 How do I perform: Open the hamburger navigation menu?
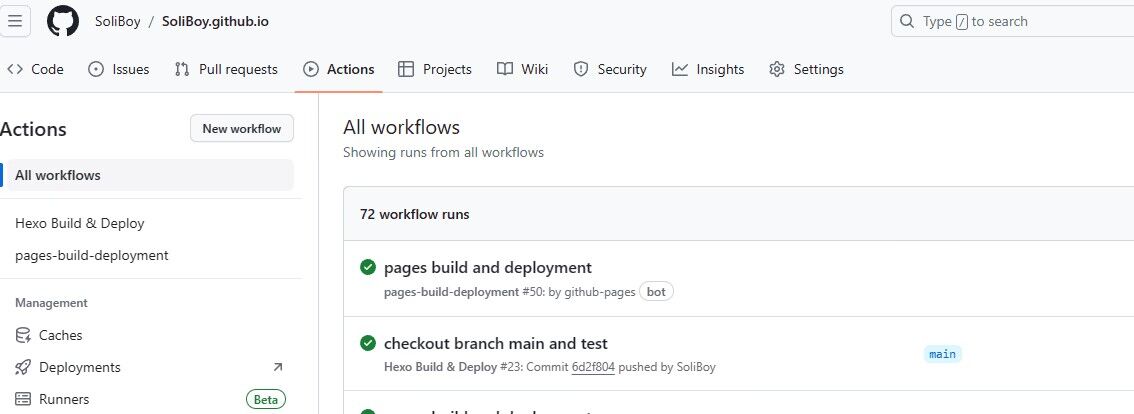[14, 21]
